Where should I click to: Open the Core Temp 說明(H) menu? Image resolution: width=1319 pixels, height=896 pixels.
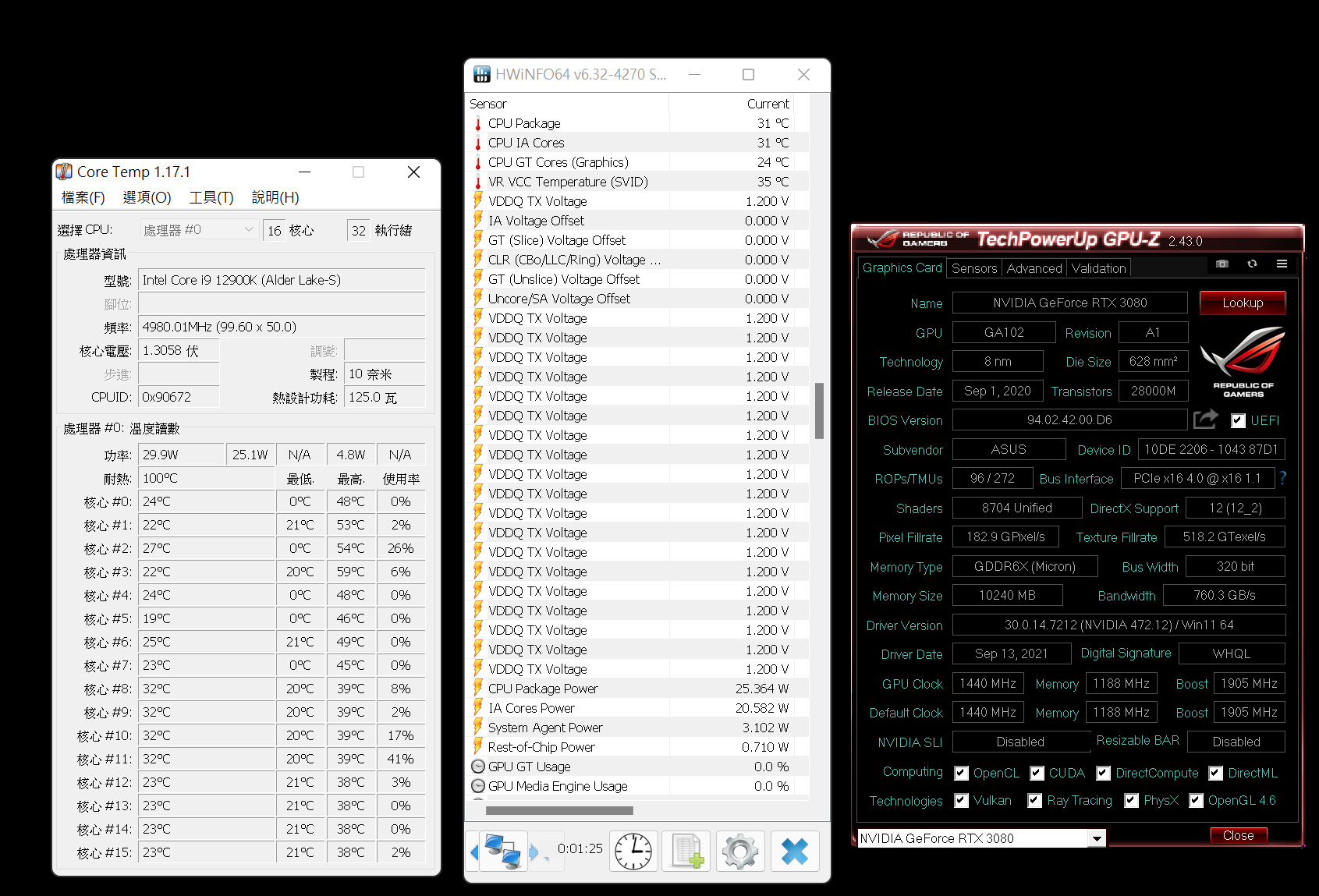(275, 197)
